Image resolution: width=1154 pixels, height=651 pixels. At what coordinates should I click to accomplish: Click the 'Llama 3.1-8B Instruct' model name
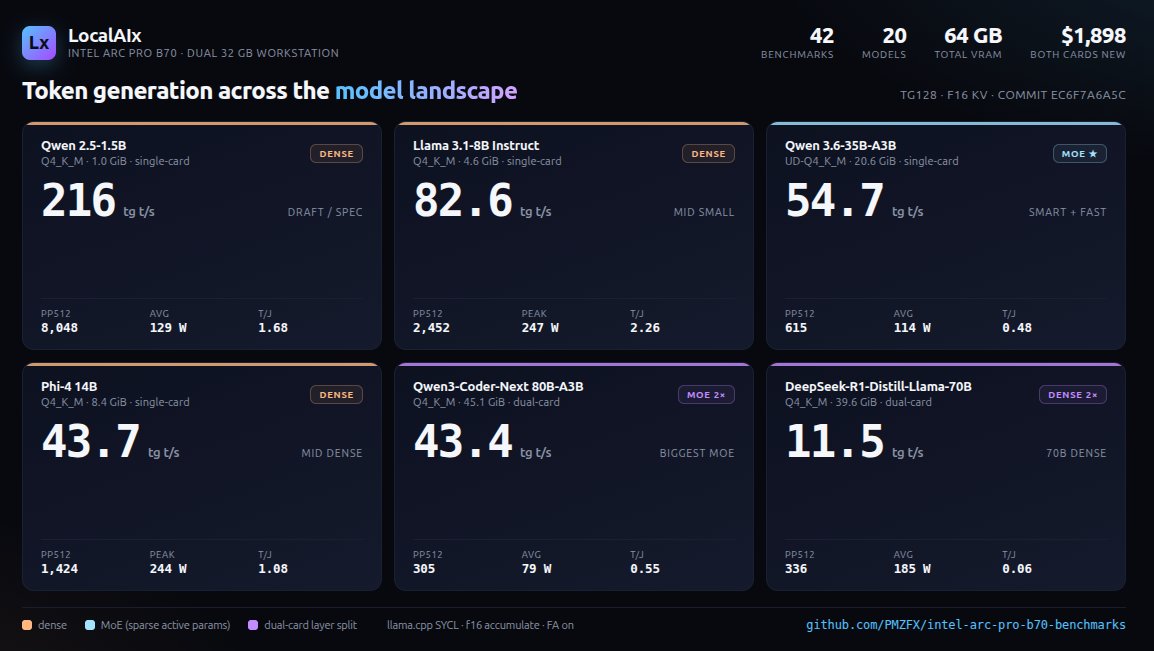[475, 146]
